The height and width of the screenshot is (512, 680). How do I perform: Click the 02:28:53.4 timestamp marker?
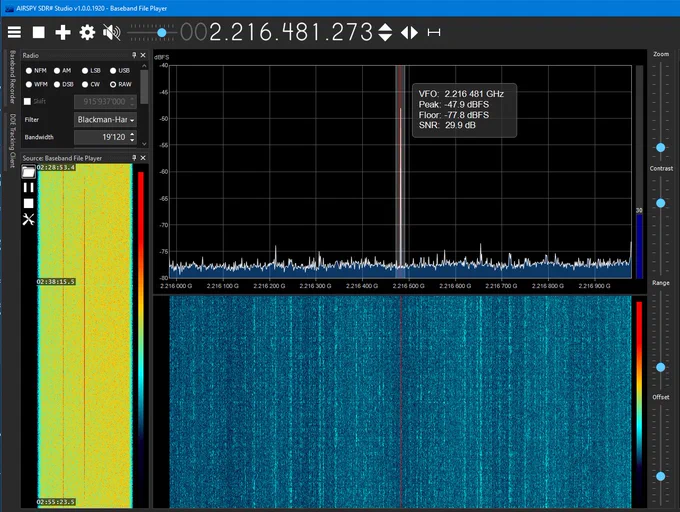[x=56, y=167]
